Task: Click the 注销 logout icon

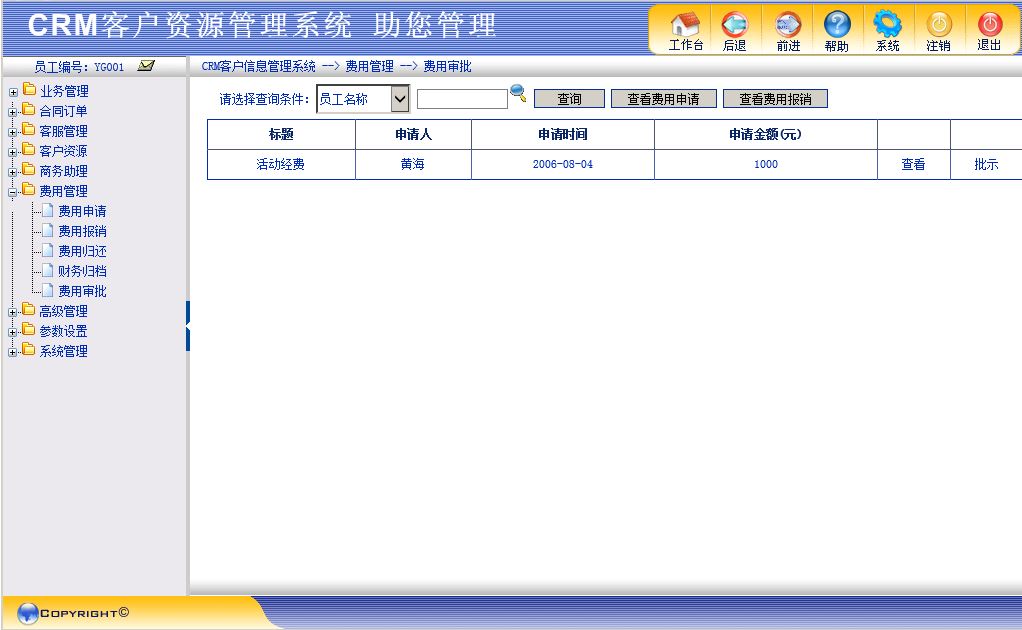Action: [938, 25]
